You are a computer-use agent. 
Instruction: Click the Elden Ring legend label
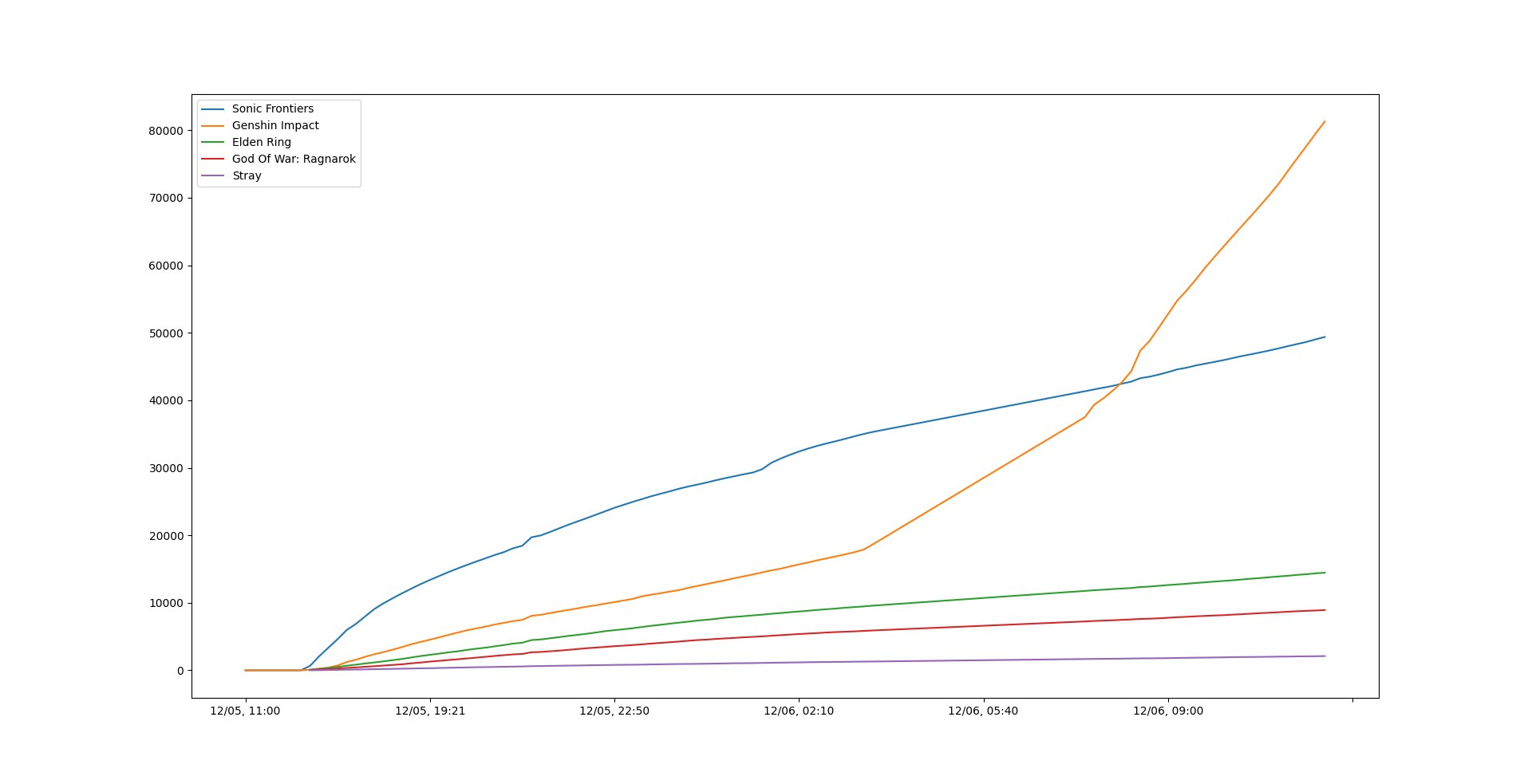point(261,142)
